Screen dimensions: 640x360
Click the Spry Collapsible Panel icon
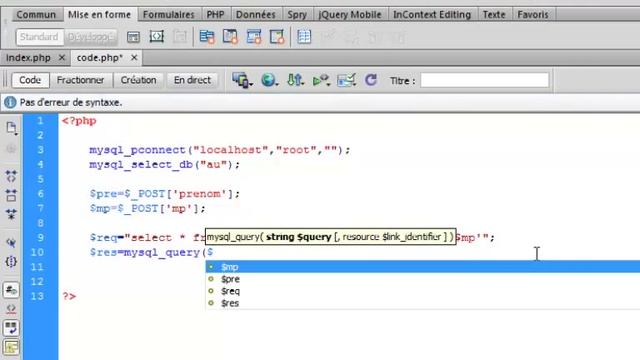277,37
